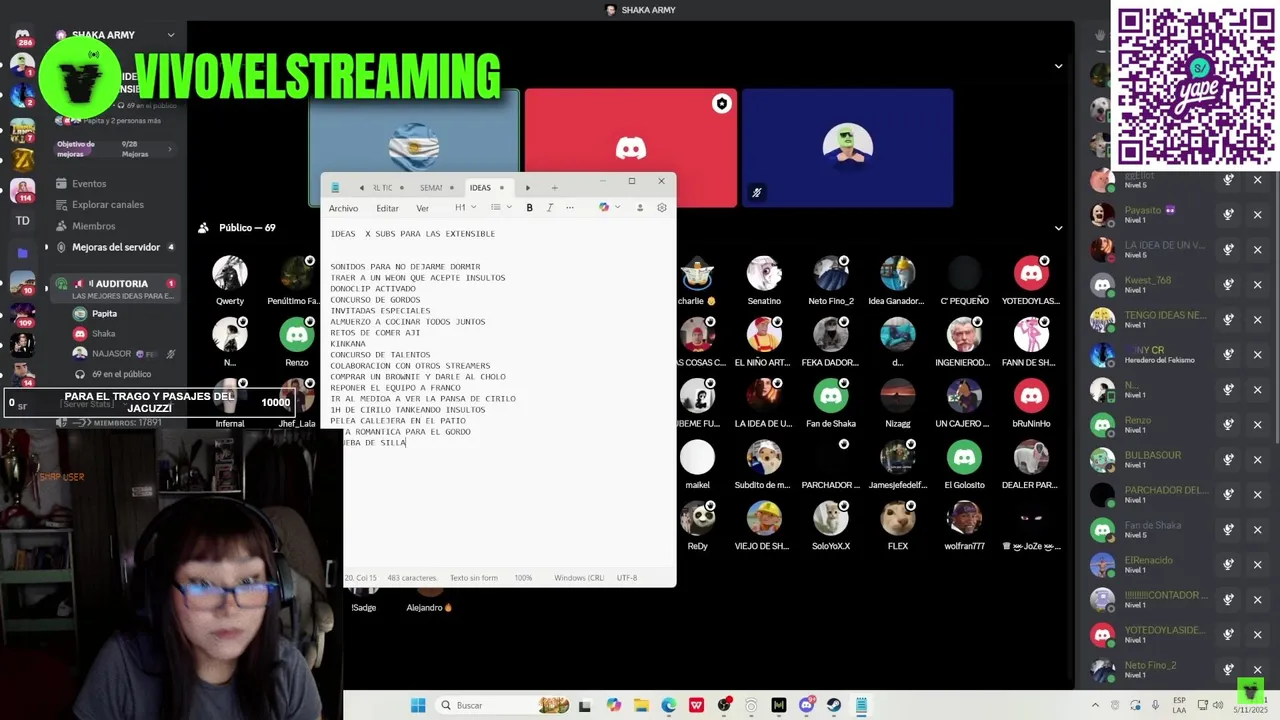
Task: Click the 100% zoom level in Notepad
Action: tap(523, 578)
